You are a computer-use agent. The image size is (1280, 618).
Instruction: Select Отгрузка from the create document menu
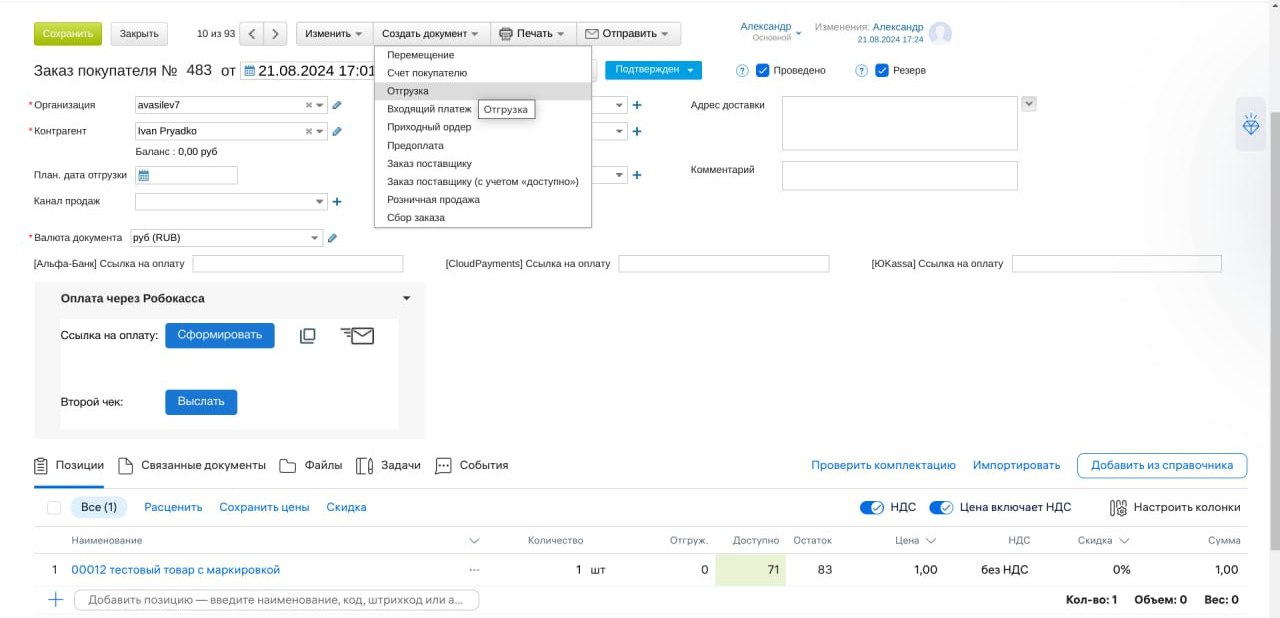coord(408,91)
